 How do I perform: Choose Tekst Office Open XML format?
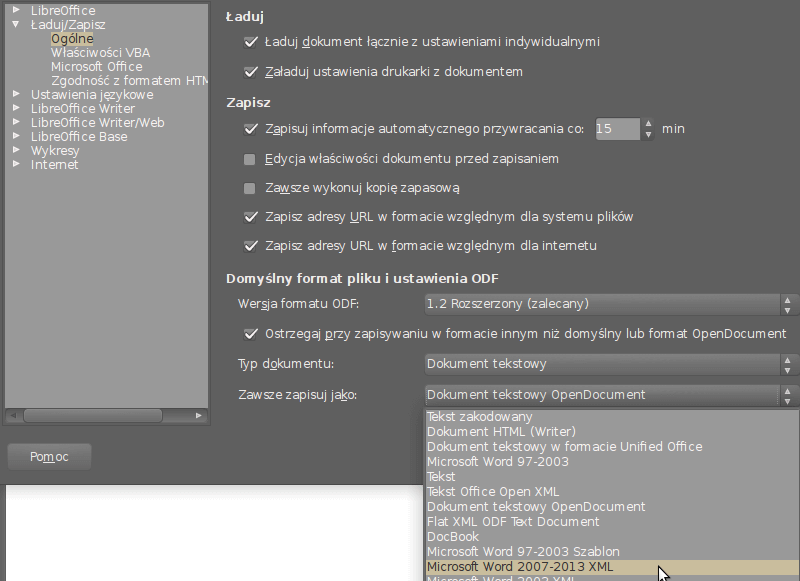612,492
